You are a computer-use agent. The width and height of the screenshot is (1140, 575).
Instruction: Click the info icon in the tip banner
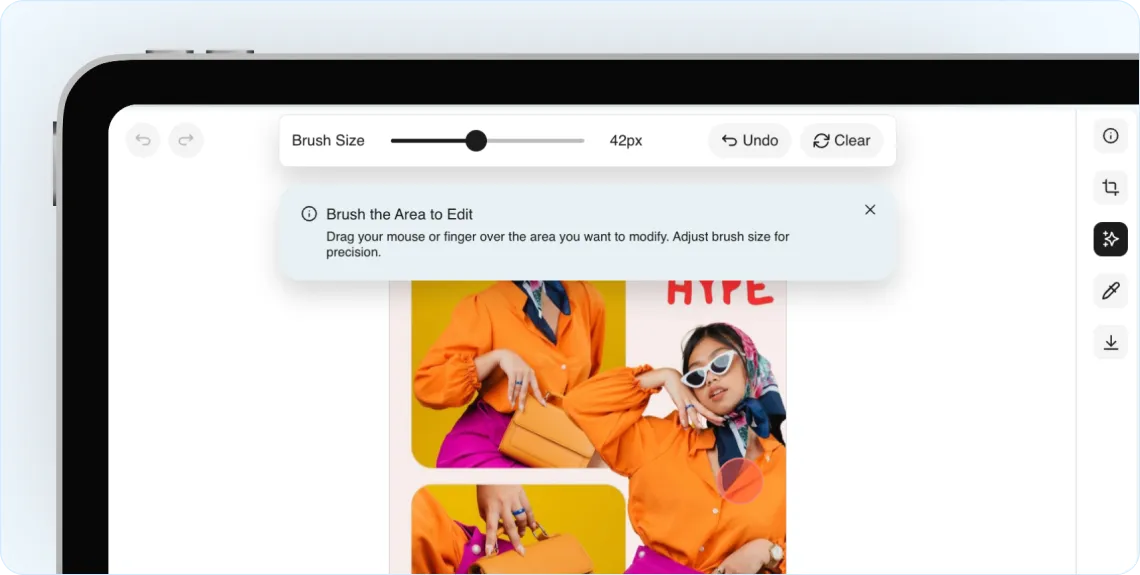point(309,214)
